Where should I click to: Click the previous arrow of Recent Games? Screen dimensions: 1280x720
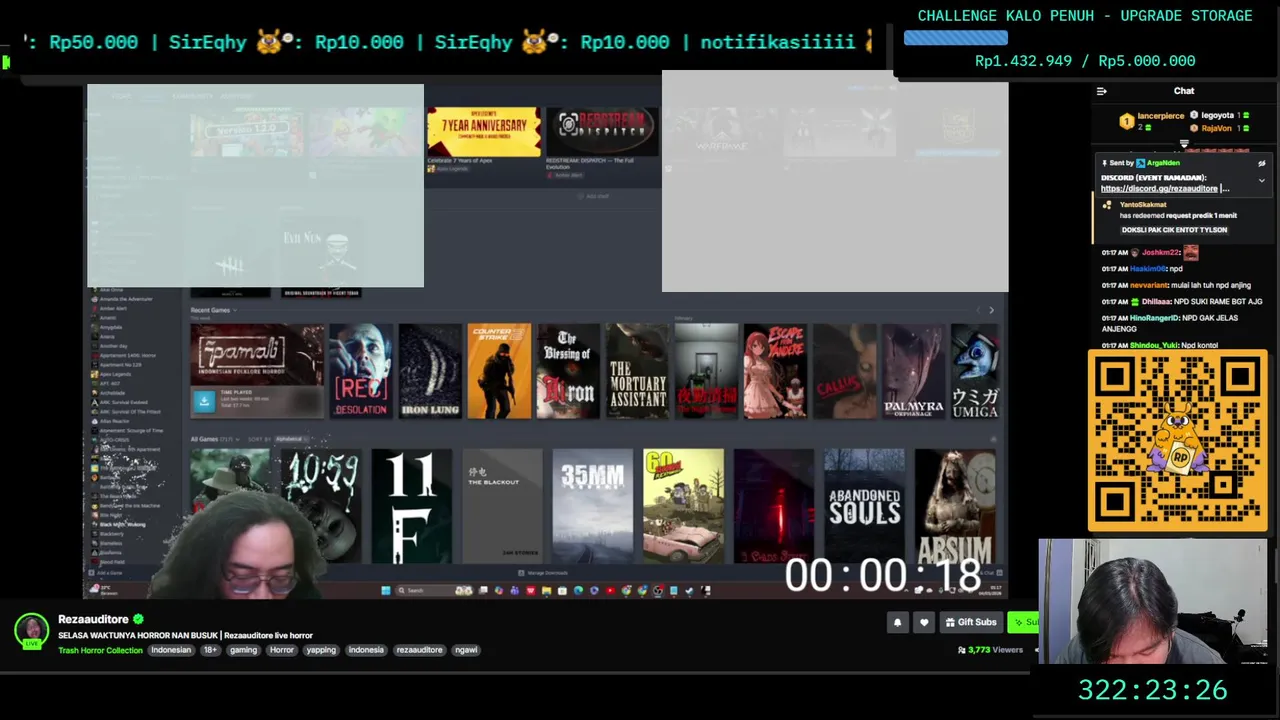click(x=979, y=311)
